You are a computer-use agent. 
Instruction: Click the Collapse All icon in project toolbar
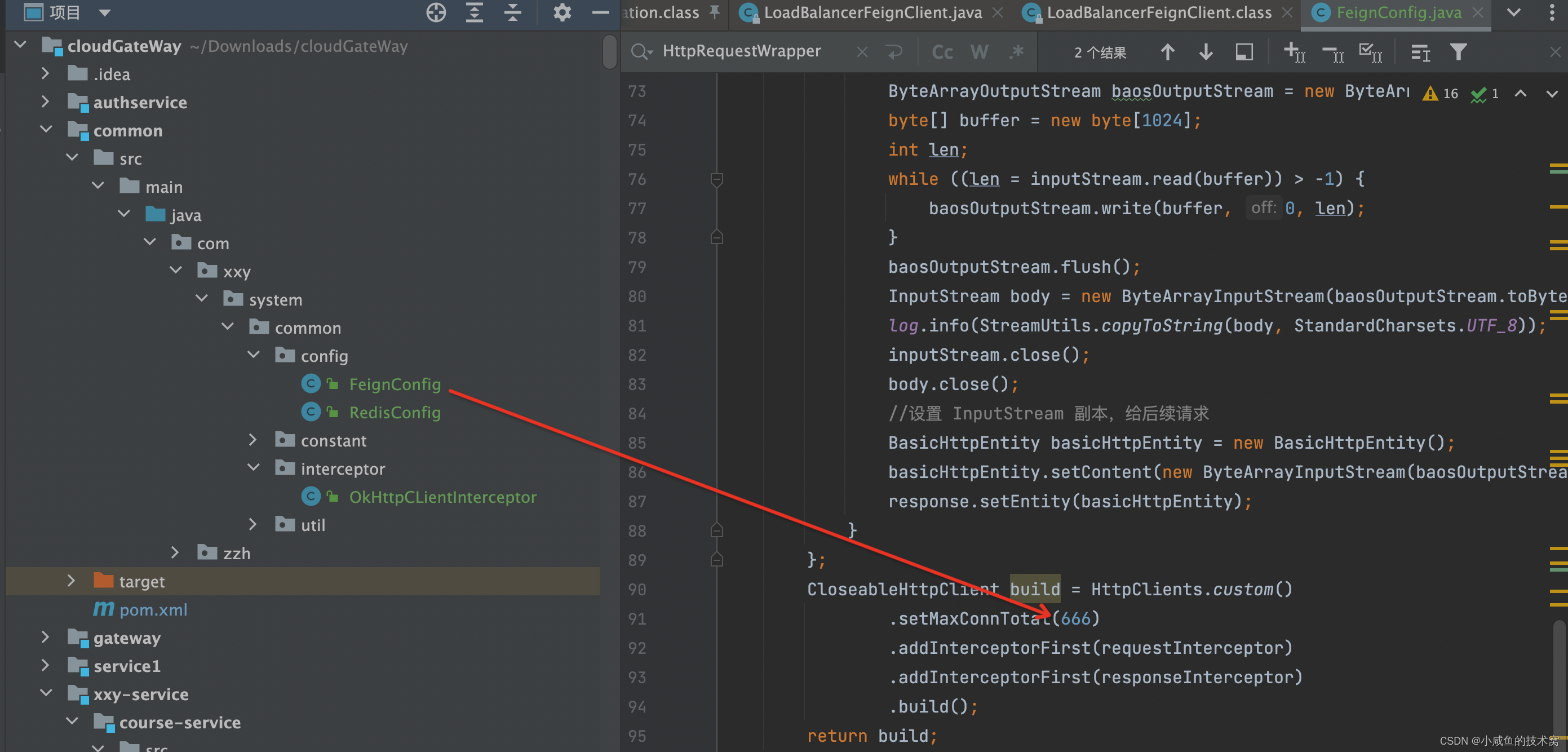[512, 12]
